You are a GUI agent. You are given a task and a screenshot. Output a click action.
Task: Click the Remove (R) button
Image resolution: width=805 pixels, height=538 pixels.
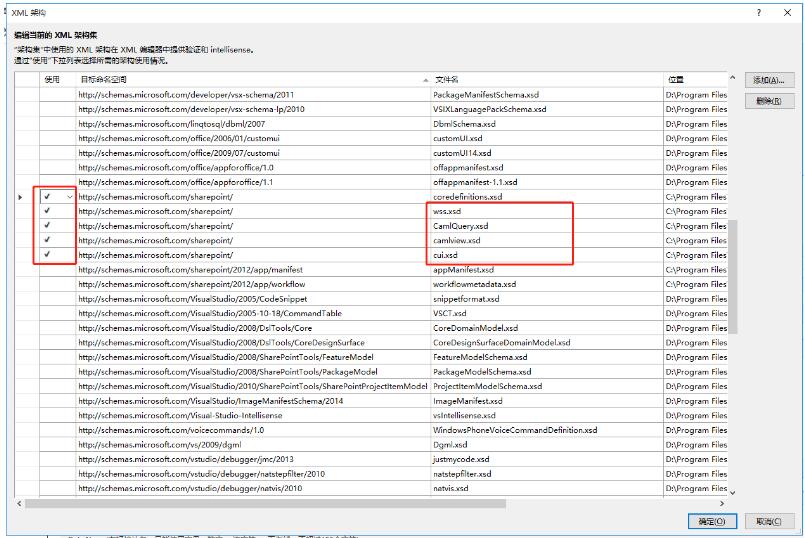coord(769,101)
